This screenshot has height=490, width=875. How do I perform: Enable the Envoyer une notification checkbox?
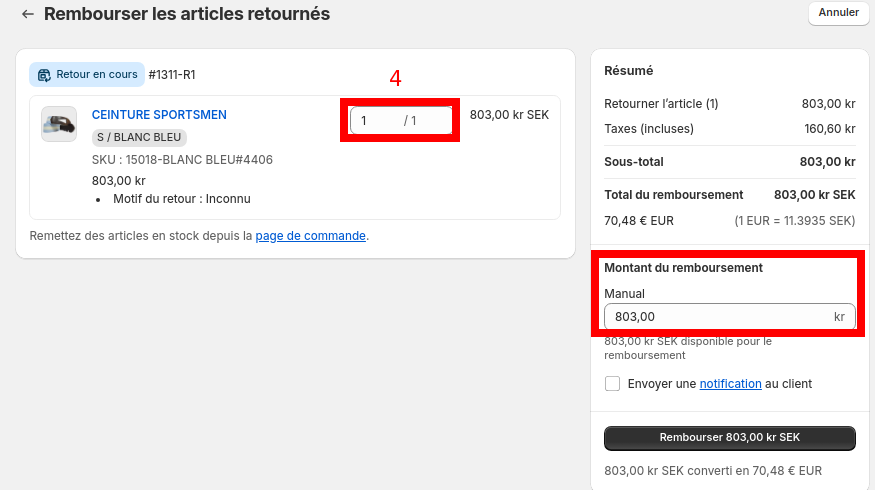pos(613,384)
